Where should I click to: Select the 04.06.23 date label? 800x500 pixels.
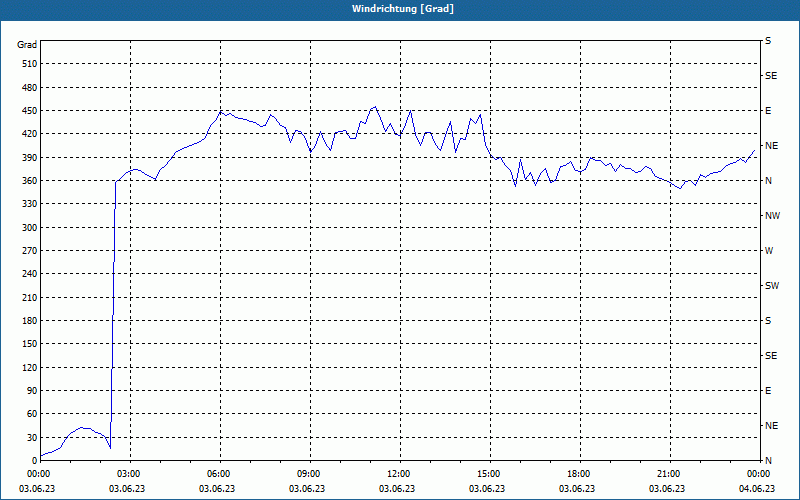(757, 489)
